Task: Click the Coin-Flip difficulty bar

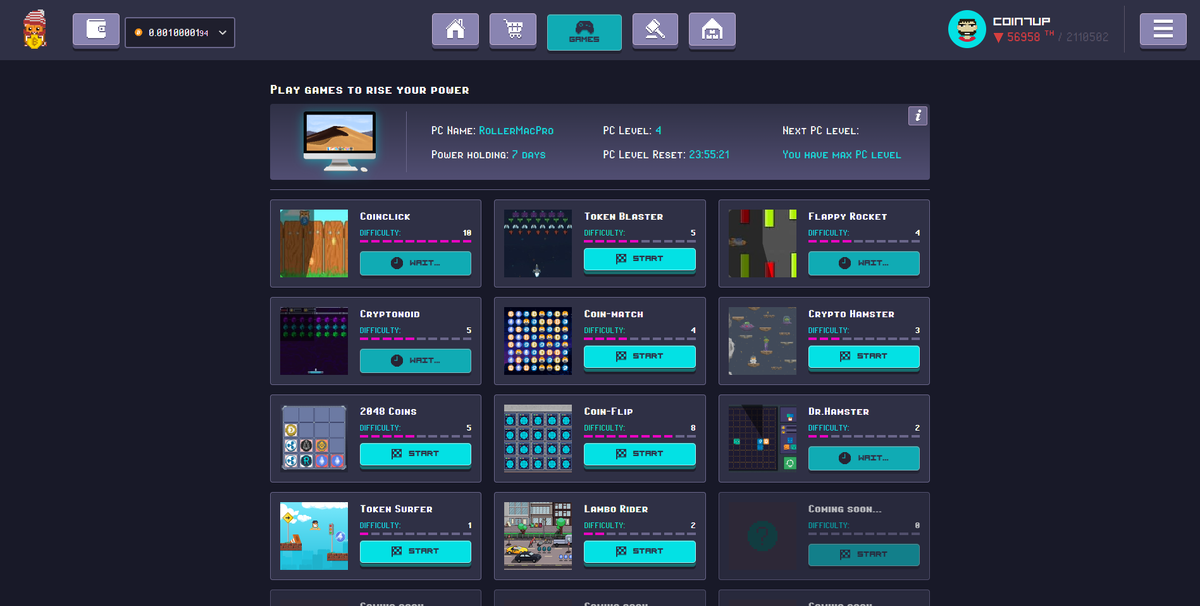Action: pos(639,436)
